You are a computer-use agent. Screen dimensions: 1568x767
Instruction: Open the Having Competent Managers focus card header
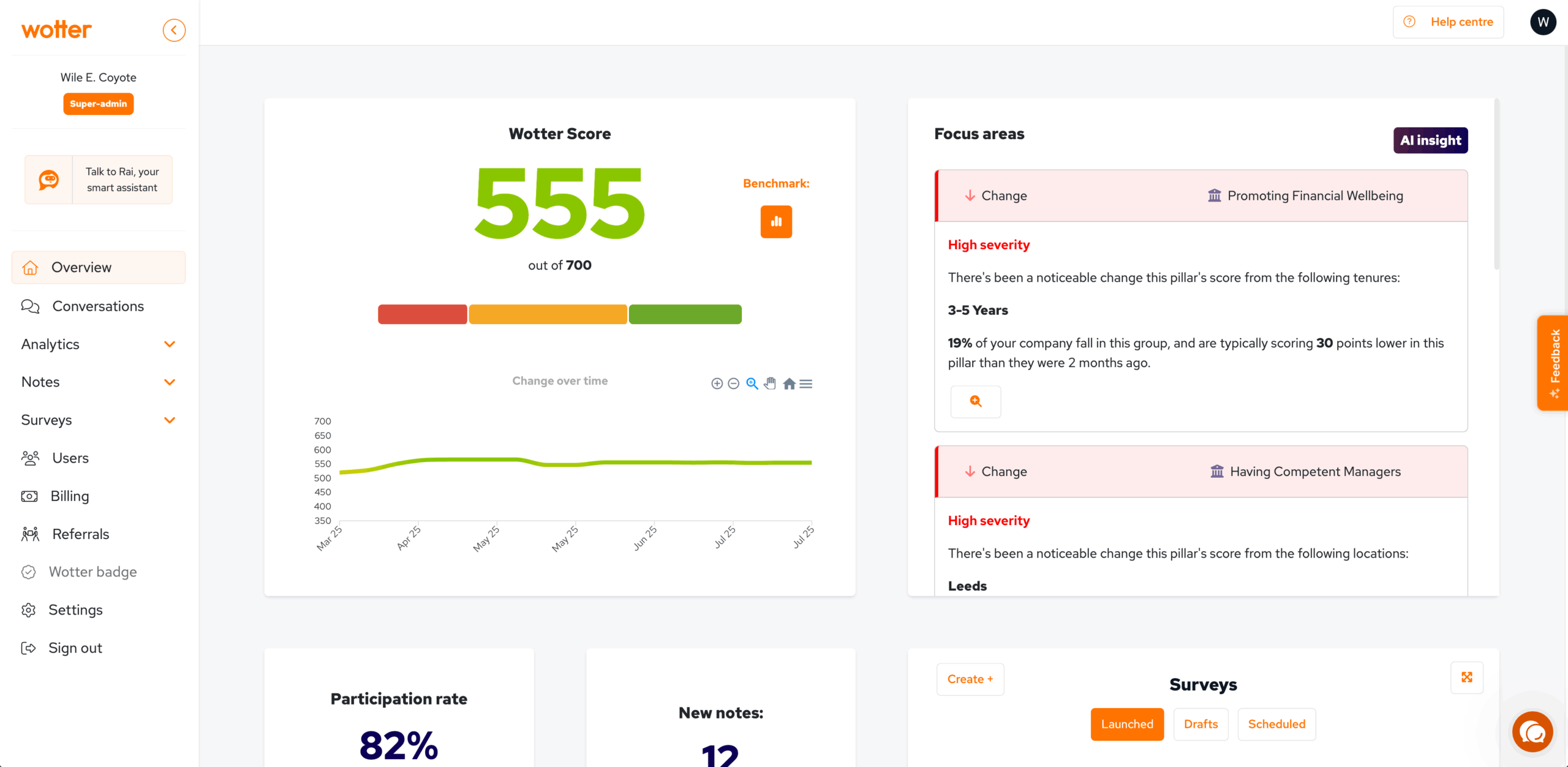pos(1201,471)
